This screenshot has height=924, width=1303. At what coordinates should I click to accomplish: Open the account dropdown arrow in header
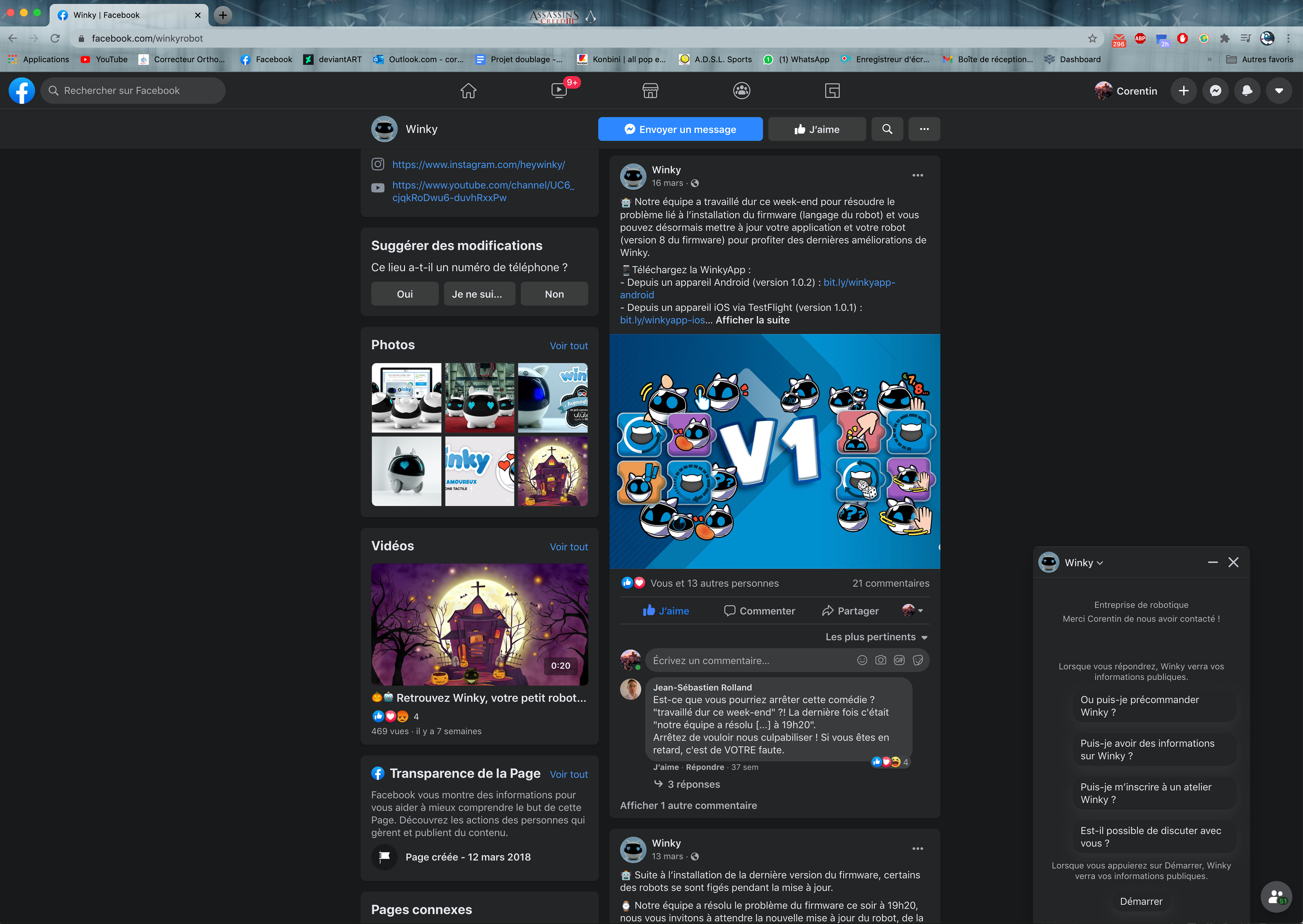pos(1279,91)
